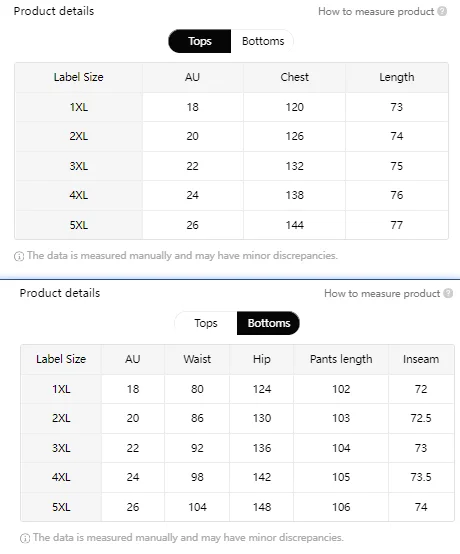Viewport: 460px width, 554px height.
Task: Click the help icon beside lower 'How to measure product'
Action: pos(448,293)
